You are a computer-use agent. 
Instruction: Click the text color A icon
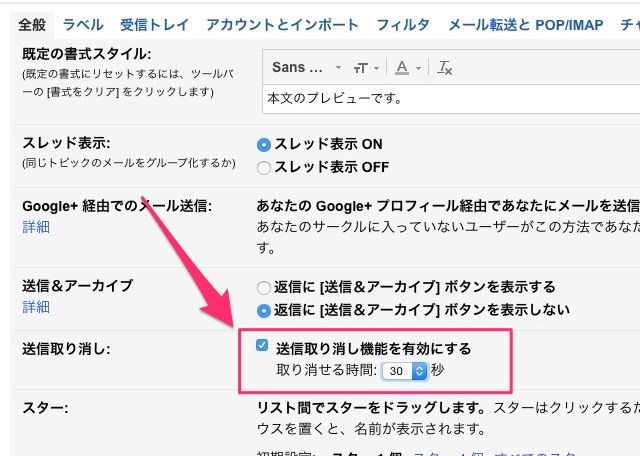tap(402, 68)
